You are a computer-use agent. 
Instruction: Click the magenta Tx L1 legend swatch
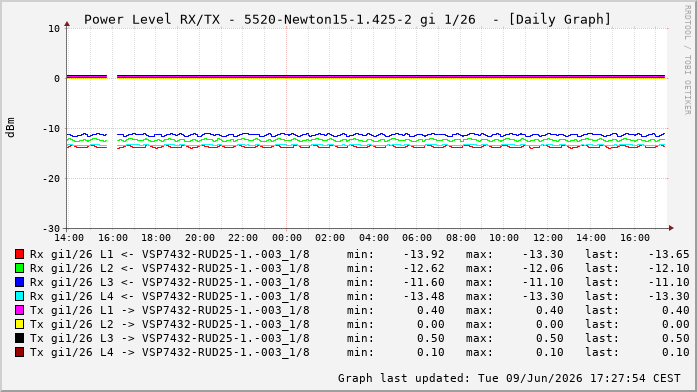(19, 310)
